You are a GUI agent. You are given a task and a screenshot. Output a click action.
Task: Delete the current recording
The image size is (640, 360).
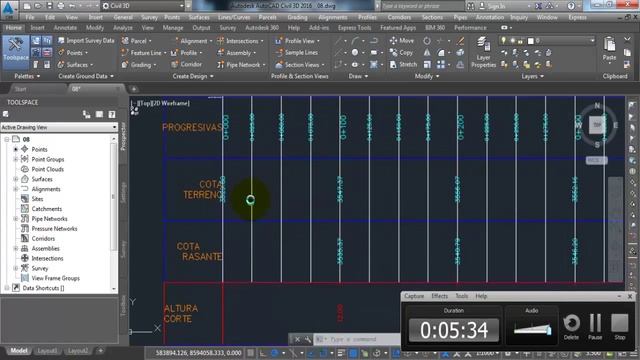click(571, 327)
